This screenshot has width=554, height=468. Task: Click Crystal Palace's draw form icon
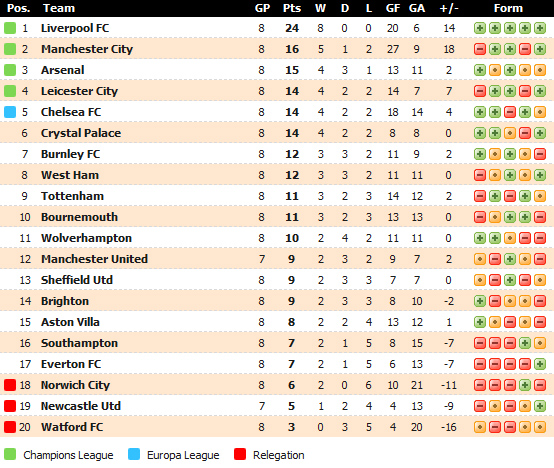pos(510,133)
